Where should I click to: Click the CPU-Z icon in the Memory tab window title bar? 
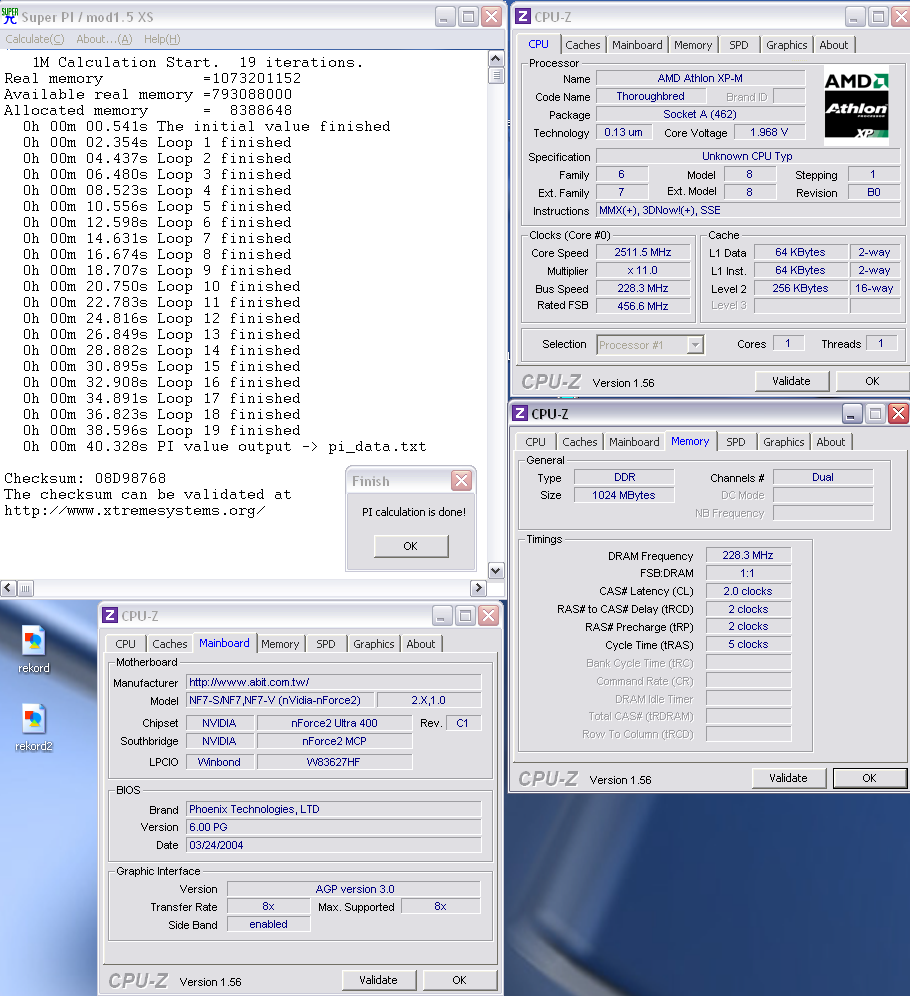click(x=520, y=414)
